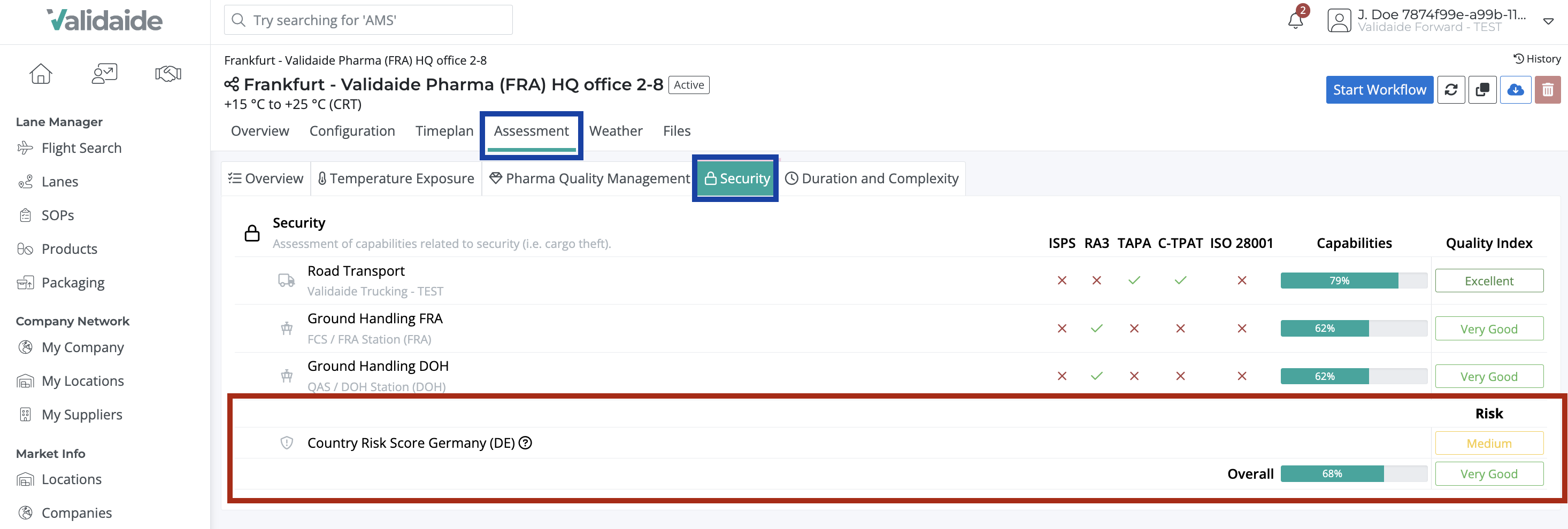The image size is (1568, 529).
Task: Select the assessment Overview sub-tab
Action: click(265, 178)
